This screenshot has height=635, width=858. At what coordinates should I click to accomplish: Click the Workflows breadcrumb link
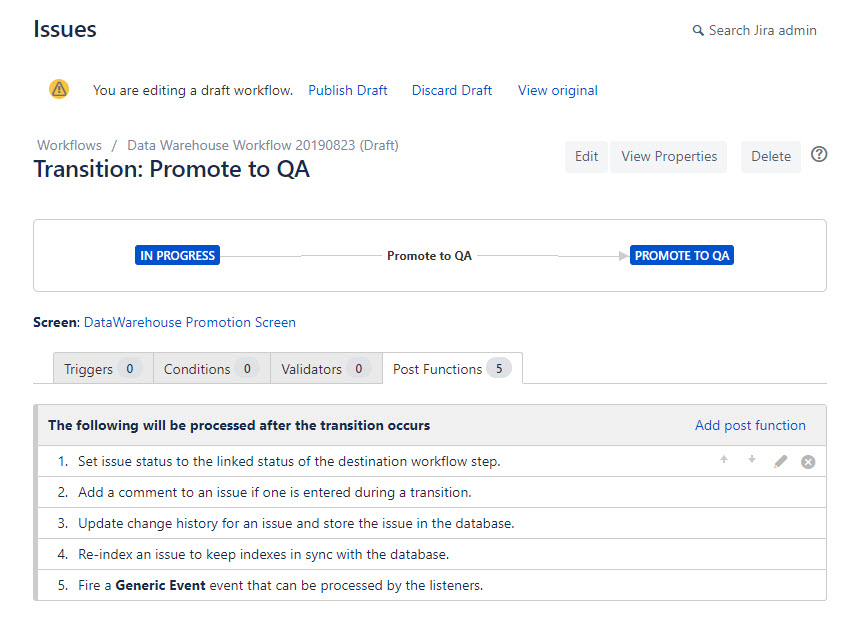pyautogui.click(x=69, y=145)
